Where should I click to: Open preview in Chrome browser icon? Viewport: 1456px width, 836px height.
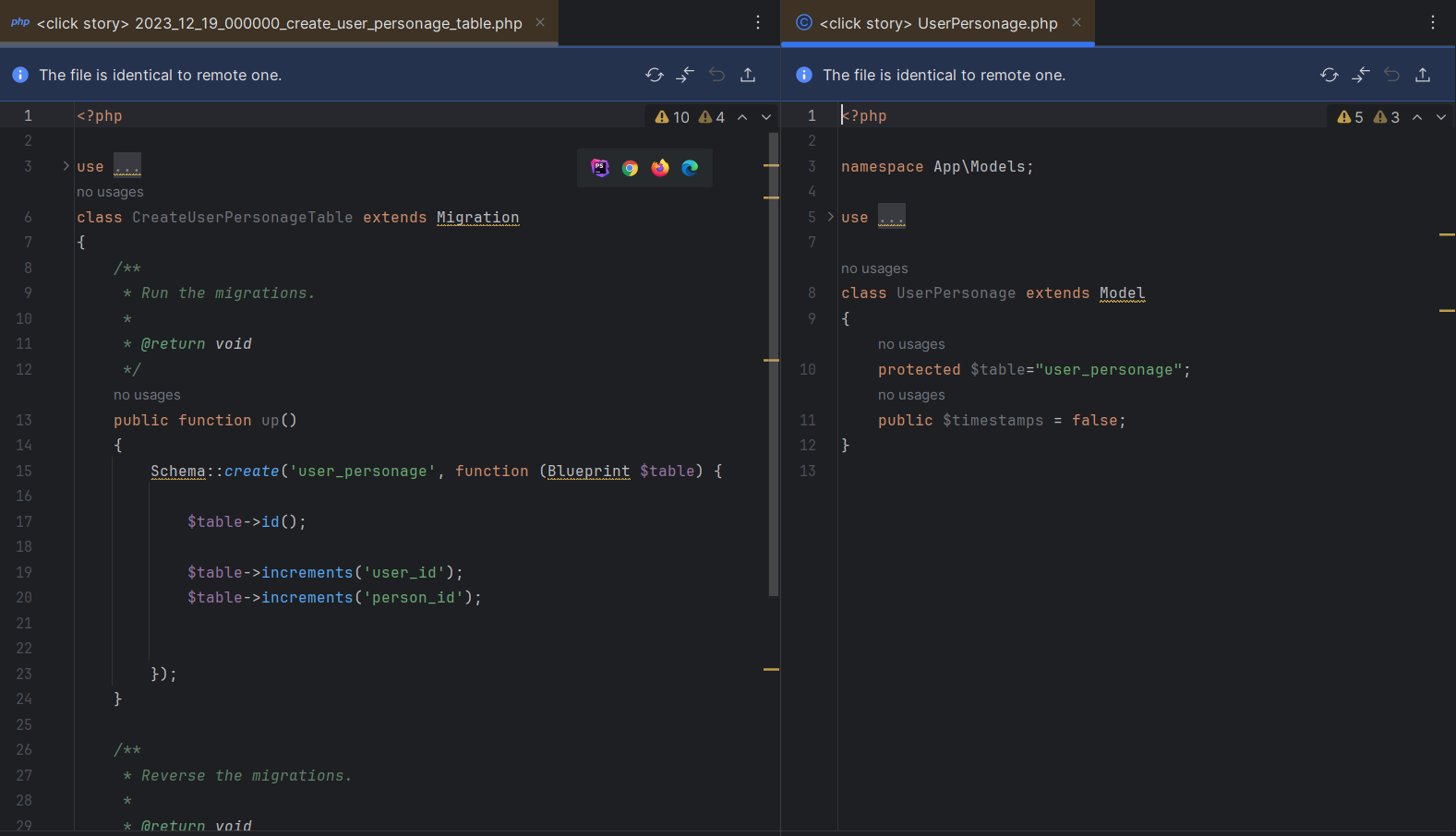tap(630, 168)
